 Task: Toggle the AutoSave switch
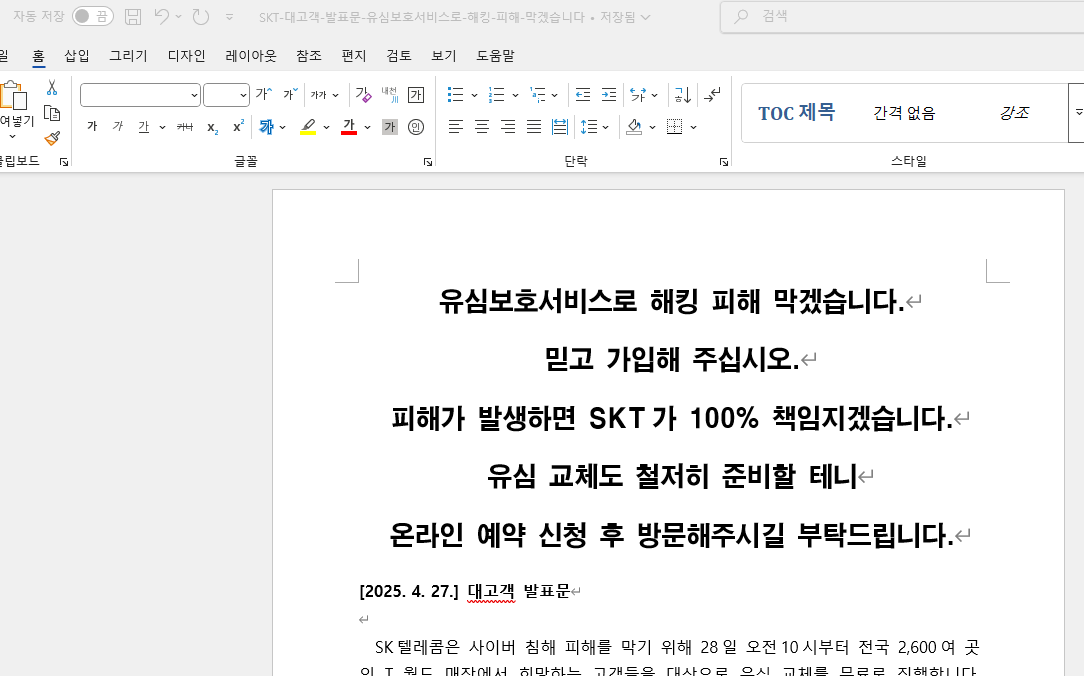[93, 17]
